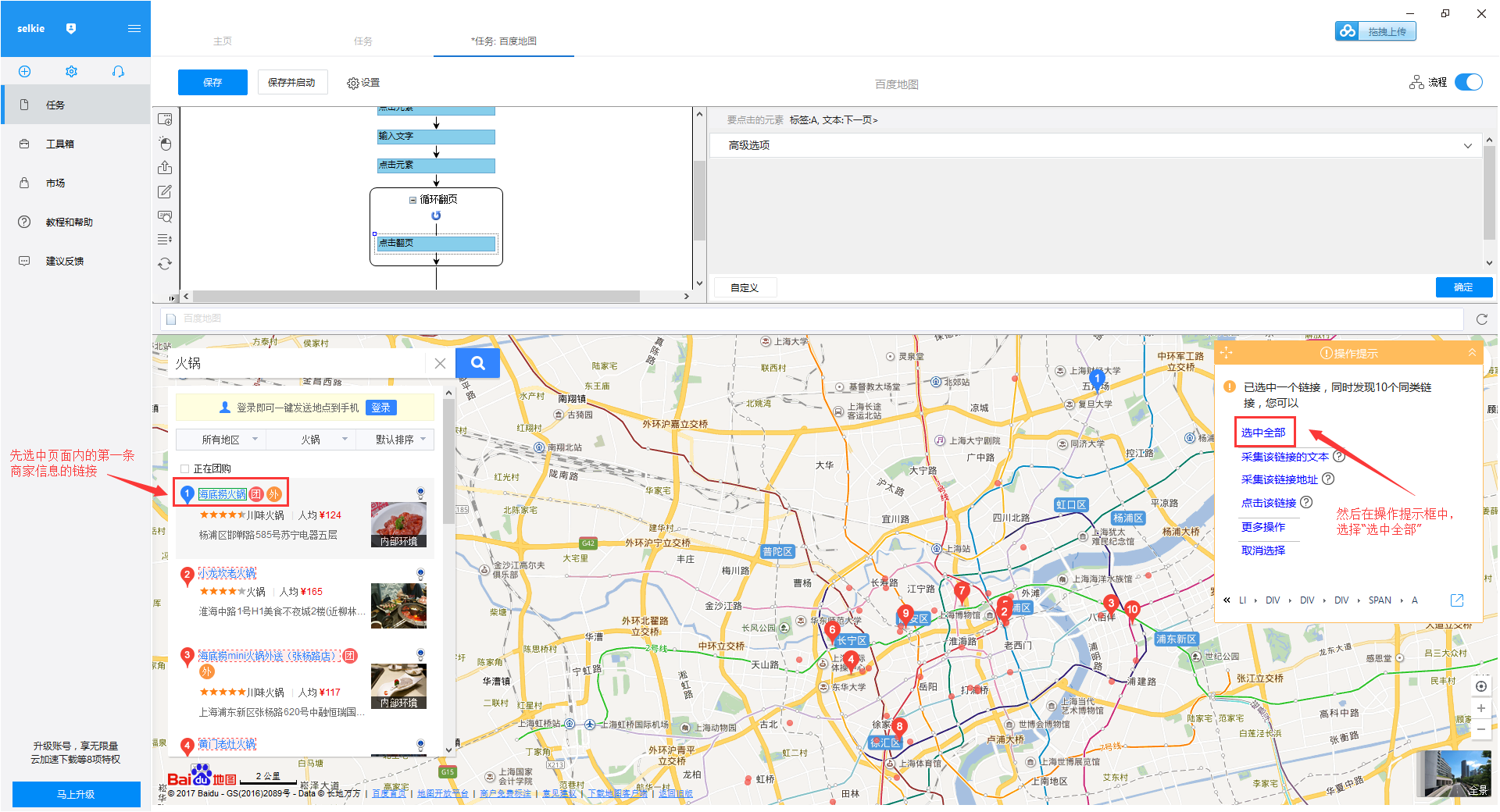Screen dimensions: 1500x812
Task: Click 取消选择
Action: [x=1262, y=551]
